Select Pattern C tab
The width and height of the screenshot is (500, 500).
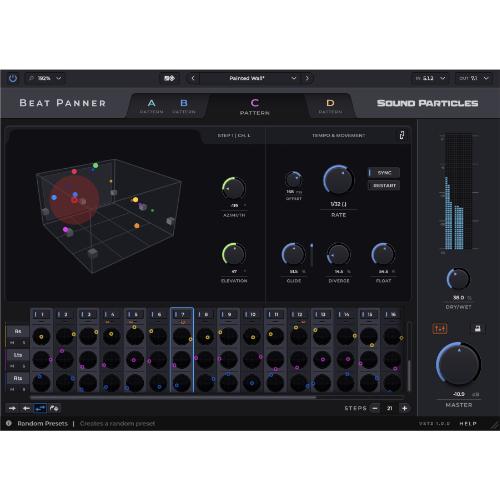[255, 107]
